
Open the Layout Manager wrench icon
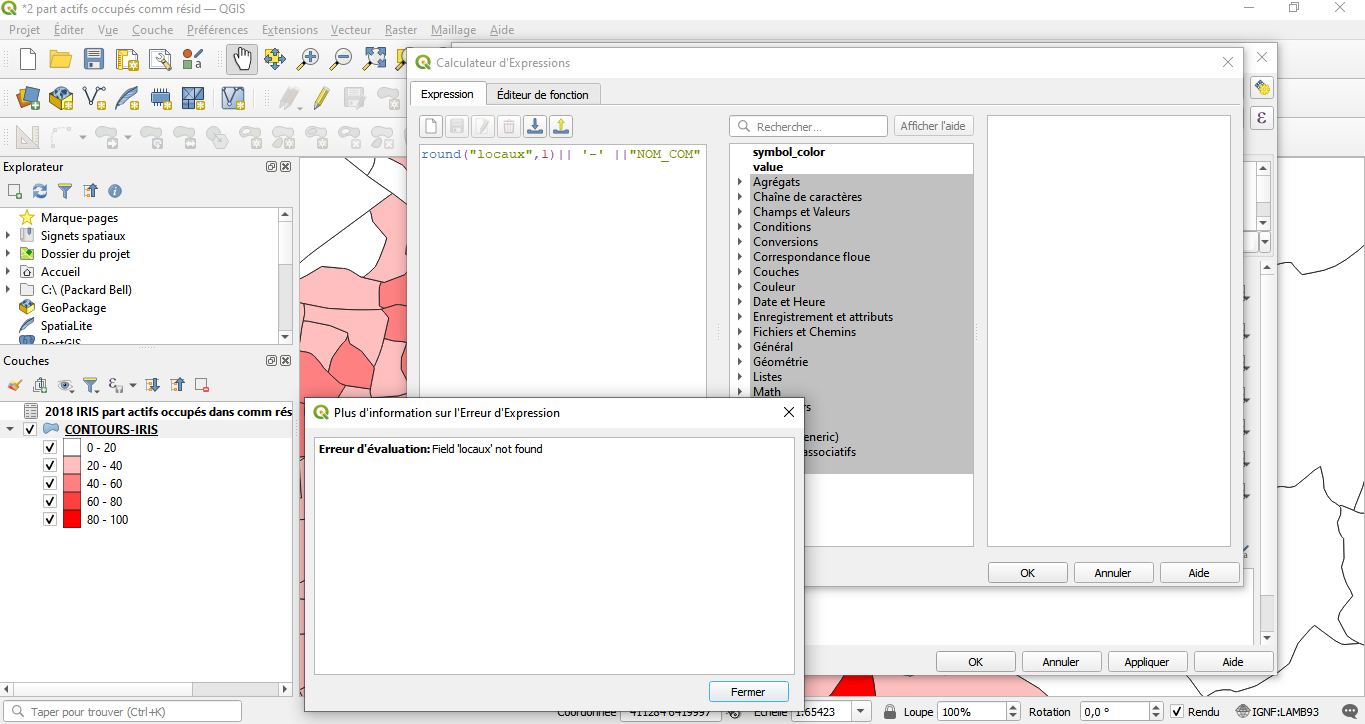pyautogui.click(x=160, y=59)
